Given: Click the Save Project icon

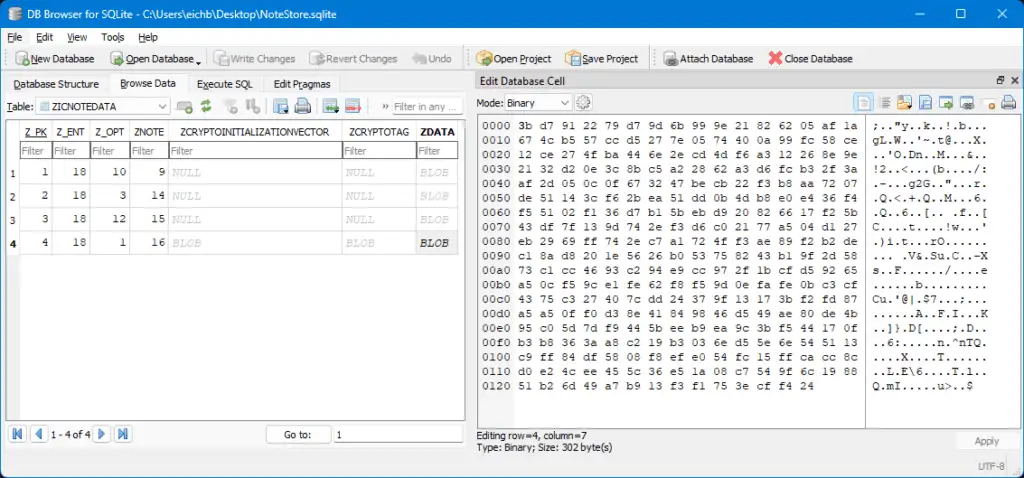Looking at the screenshot, I should [x=573, y=59].
